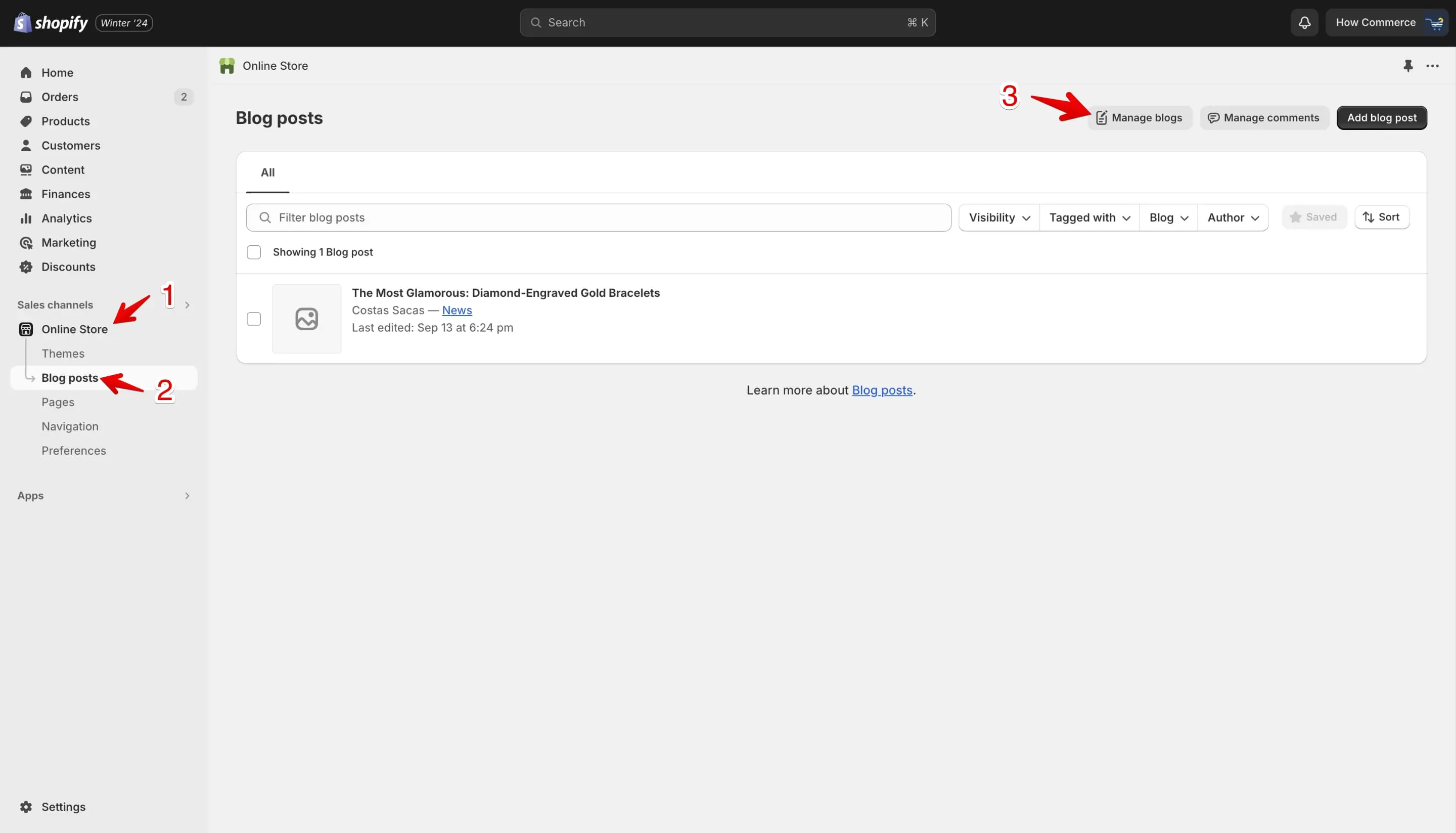Viewport: 1456px width, 833px height.
Task: Click the How Commerce store avatar
Action: pyautogui.click(x=1434, y=22)
